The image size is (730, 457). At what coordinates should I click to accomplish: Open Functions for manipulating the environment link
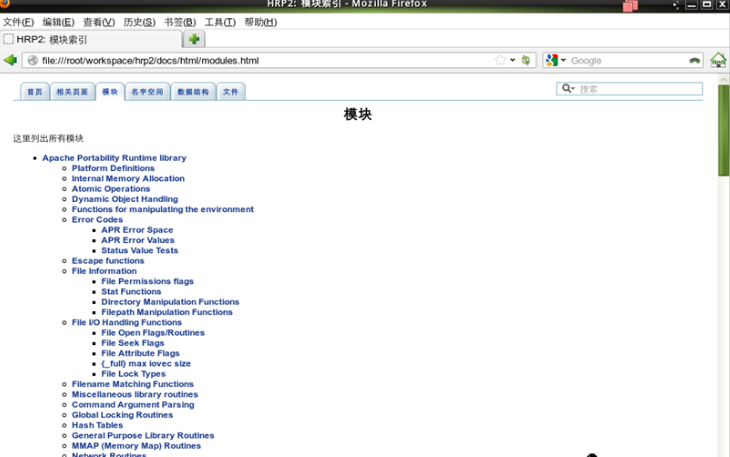click(162, 209)
